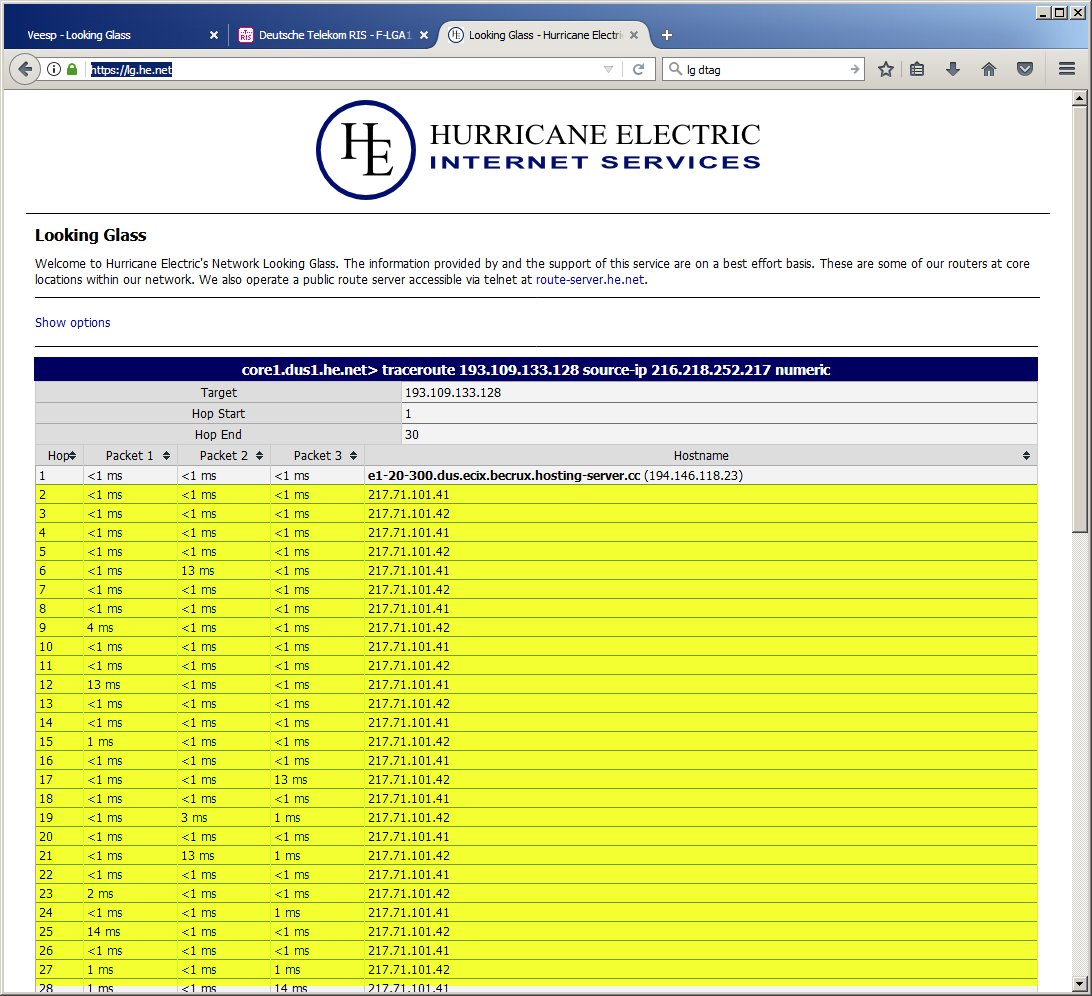Viewport: 1092px width, 996px height.
Task: Click hop 1 hostname e1-20-300.dus.ecix.becrux.hosting-server.cc
Action: pyautogui.click(x=504, y=476)
